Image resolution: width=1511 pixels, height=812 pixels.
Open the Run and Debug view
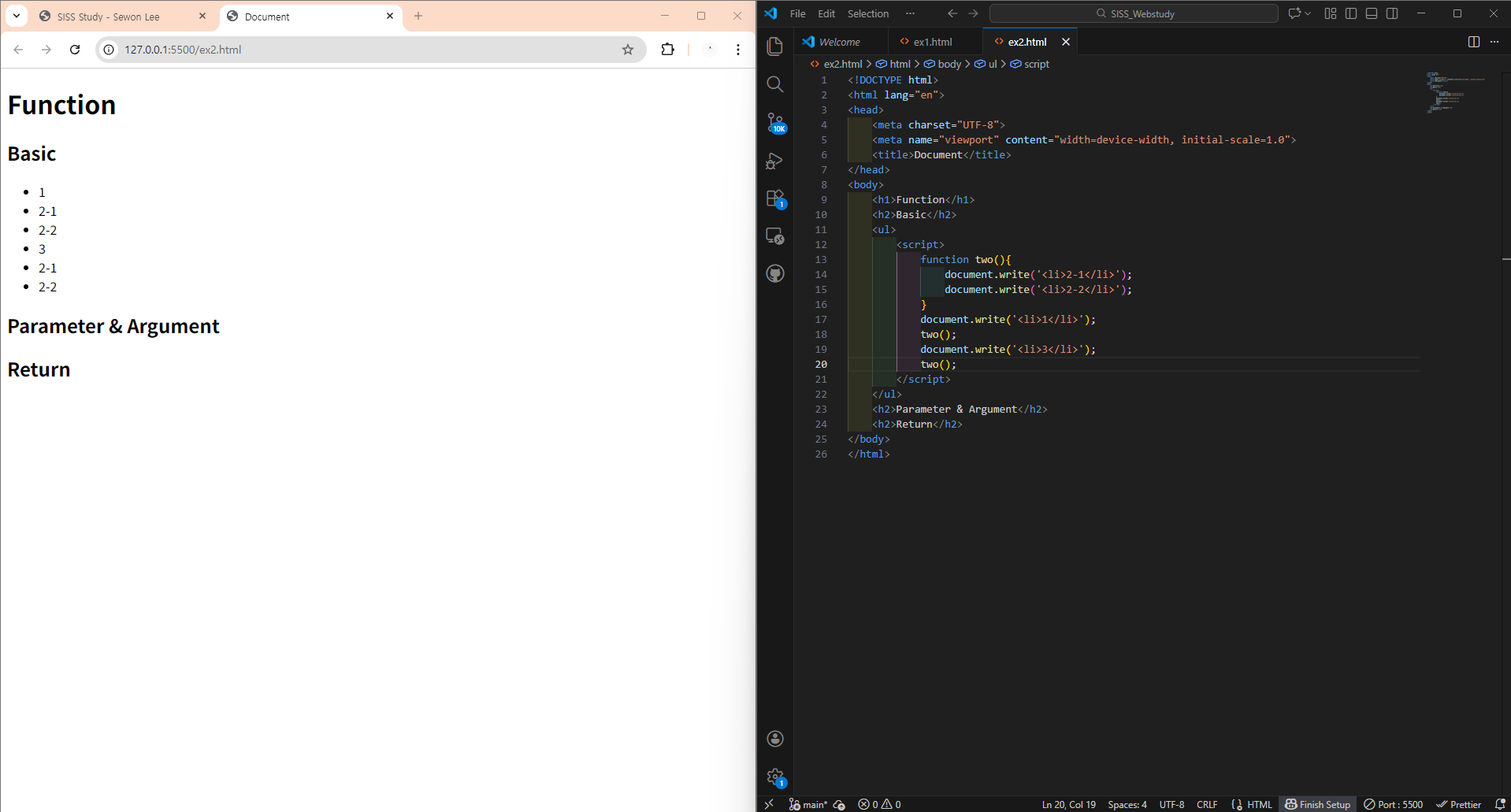(x=775, y=161)
